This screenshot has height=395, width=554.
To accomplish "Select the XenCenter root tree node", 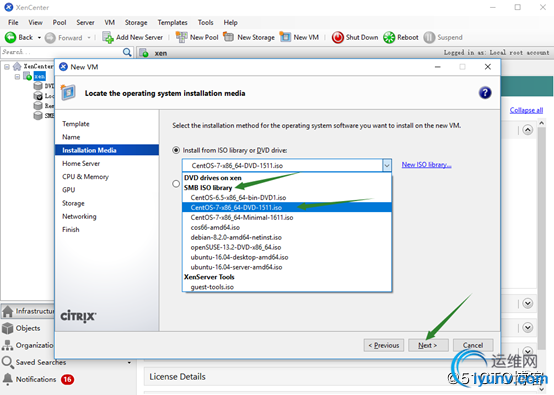I will (x=38, y=66).
